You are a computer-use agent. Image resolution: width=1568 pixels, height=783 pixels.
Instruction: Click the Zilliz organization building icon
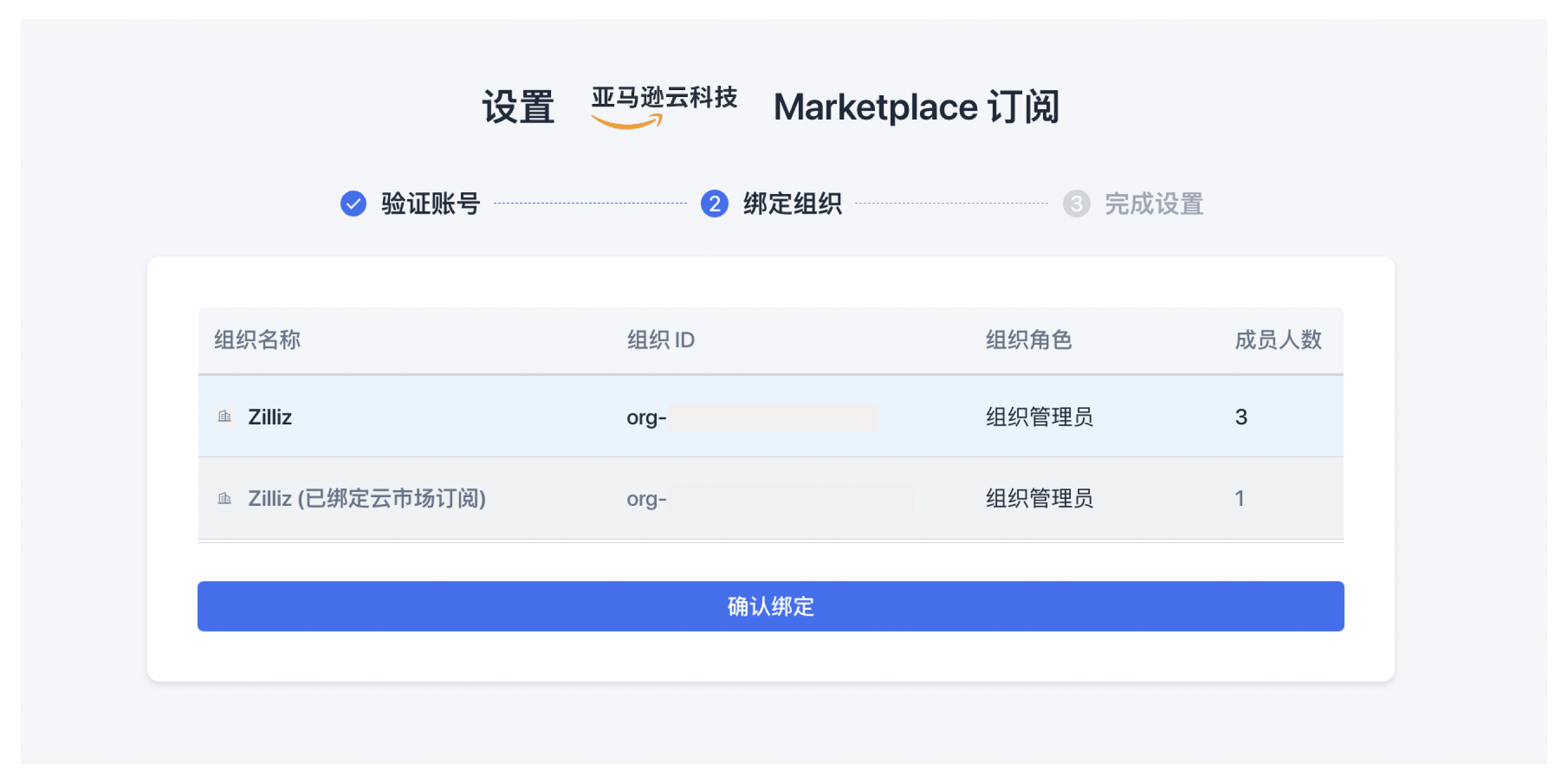click(x=225, y=417)
